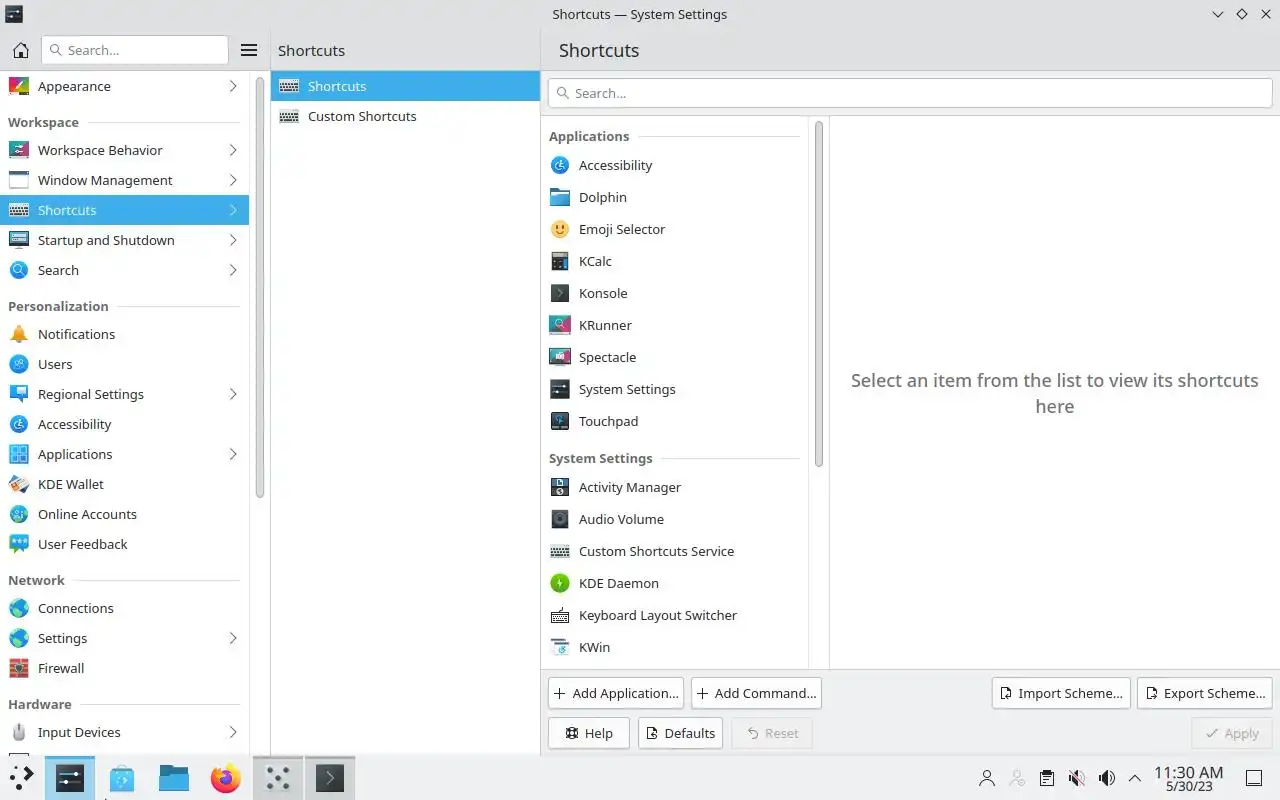Image resolution: width=1280 pixels, height=800 pixels.
Task: Click the Activity Manager icon
Action: (x=560, y=487)
